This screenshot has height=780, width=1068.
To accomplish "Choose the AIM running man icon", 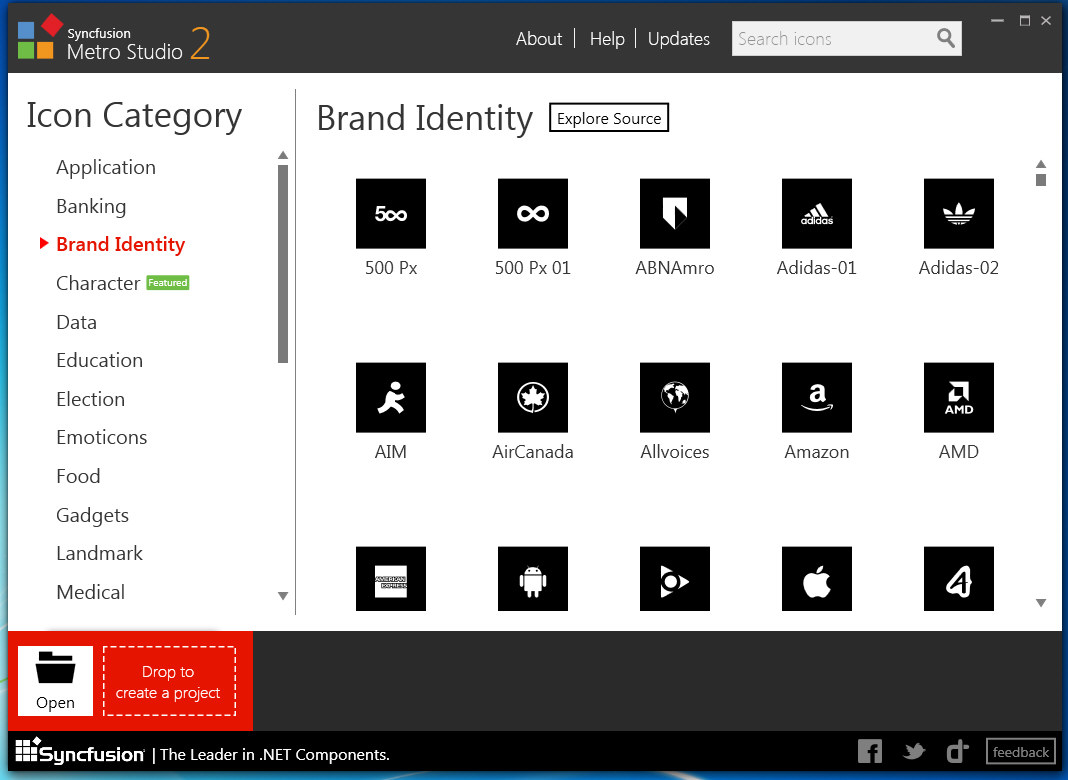I will 390,397.
